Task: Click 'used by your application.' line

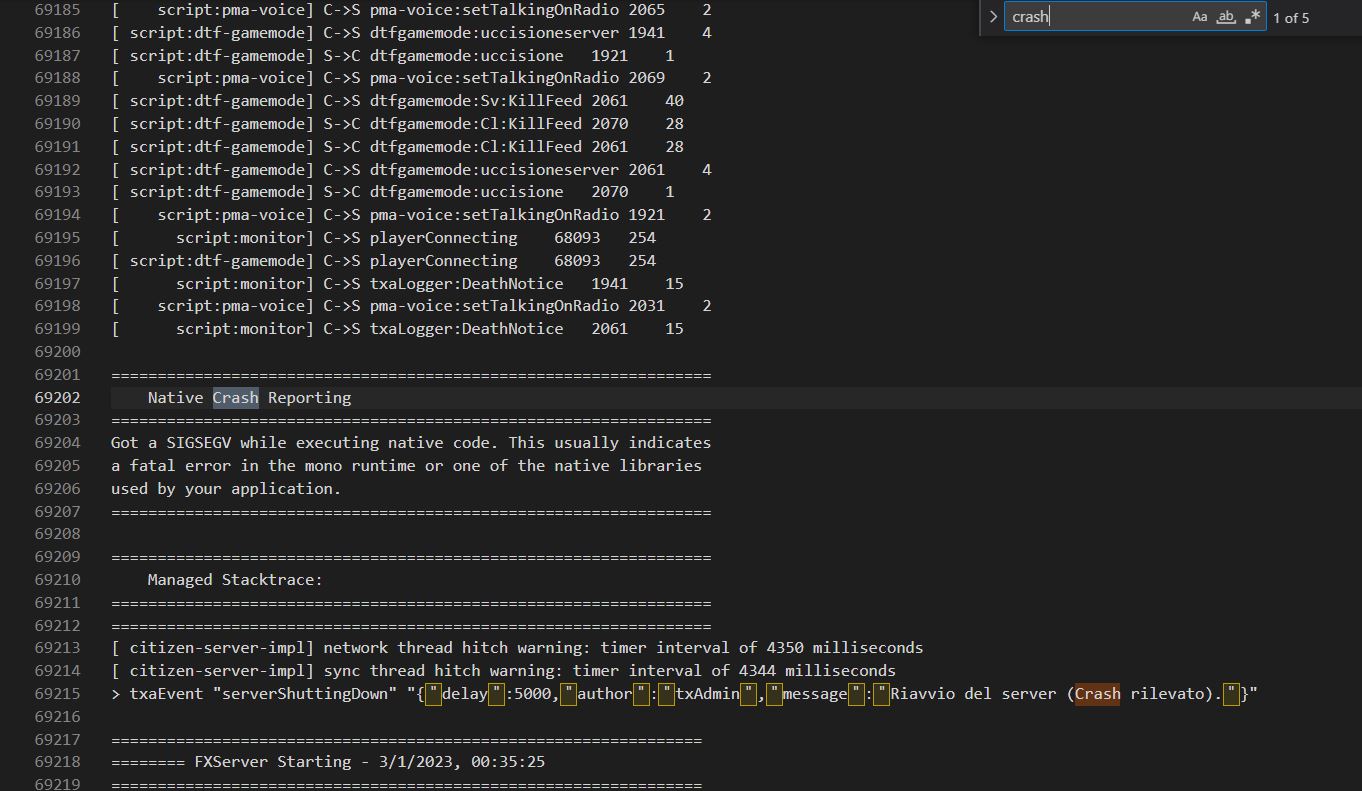Action: coord(226,488)
